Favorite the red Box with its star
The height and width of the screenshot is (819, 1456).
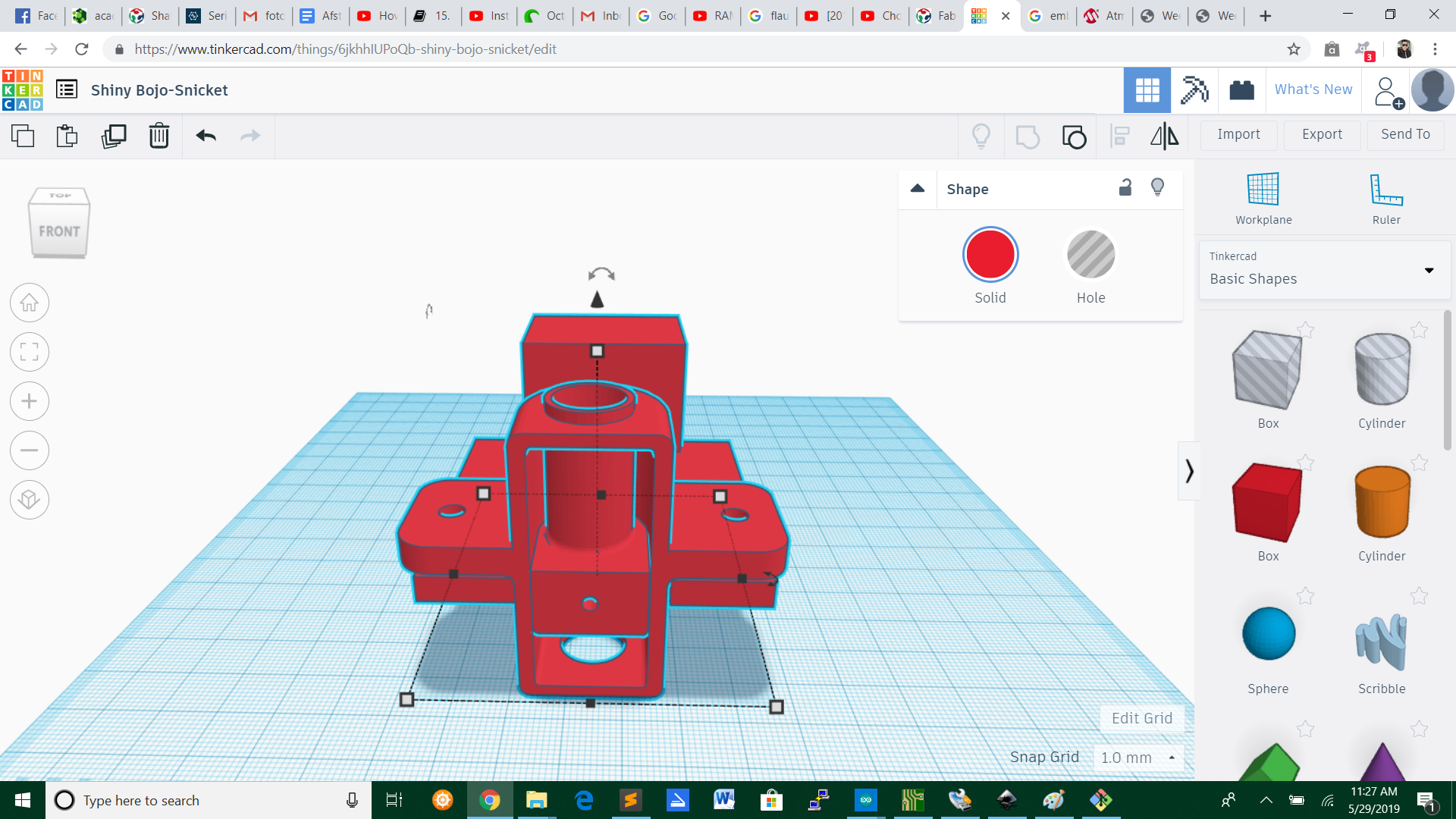1305,463
